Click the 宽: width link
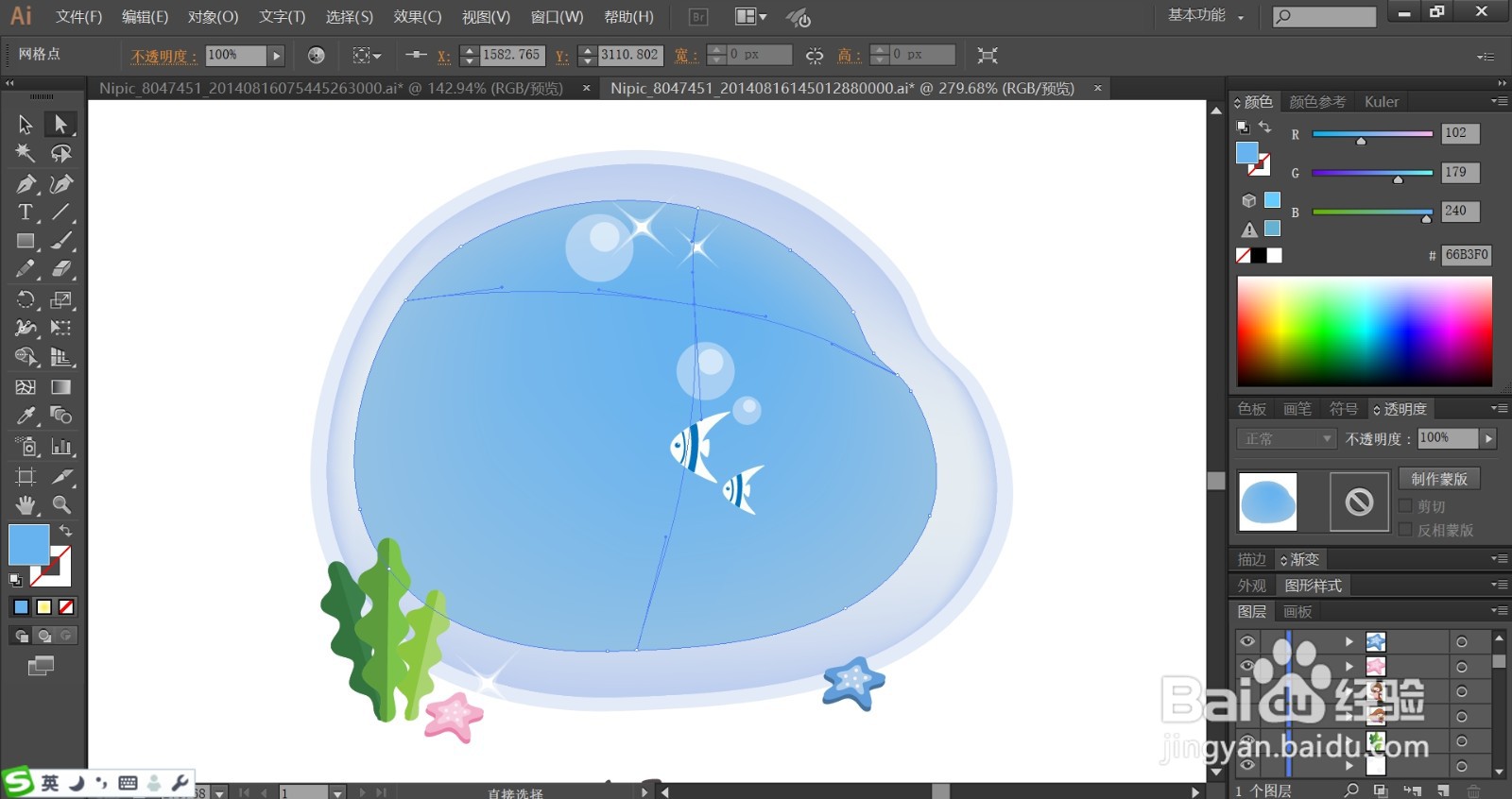1512x799 pixels. 686,56
